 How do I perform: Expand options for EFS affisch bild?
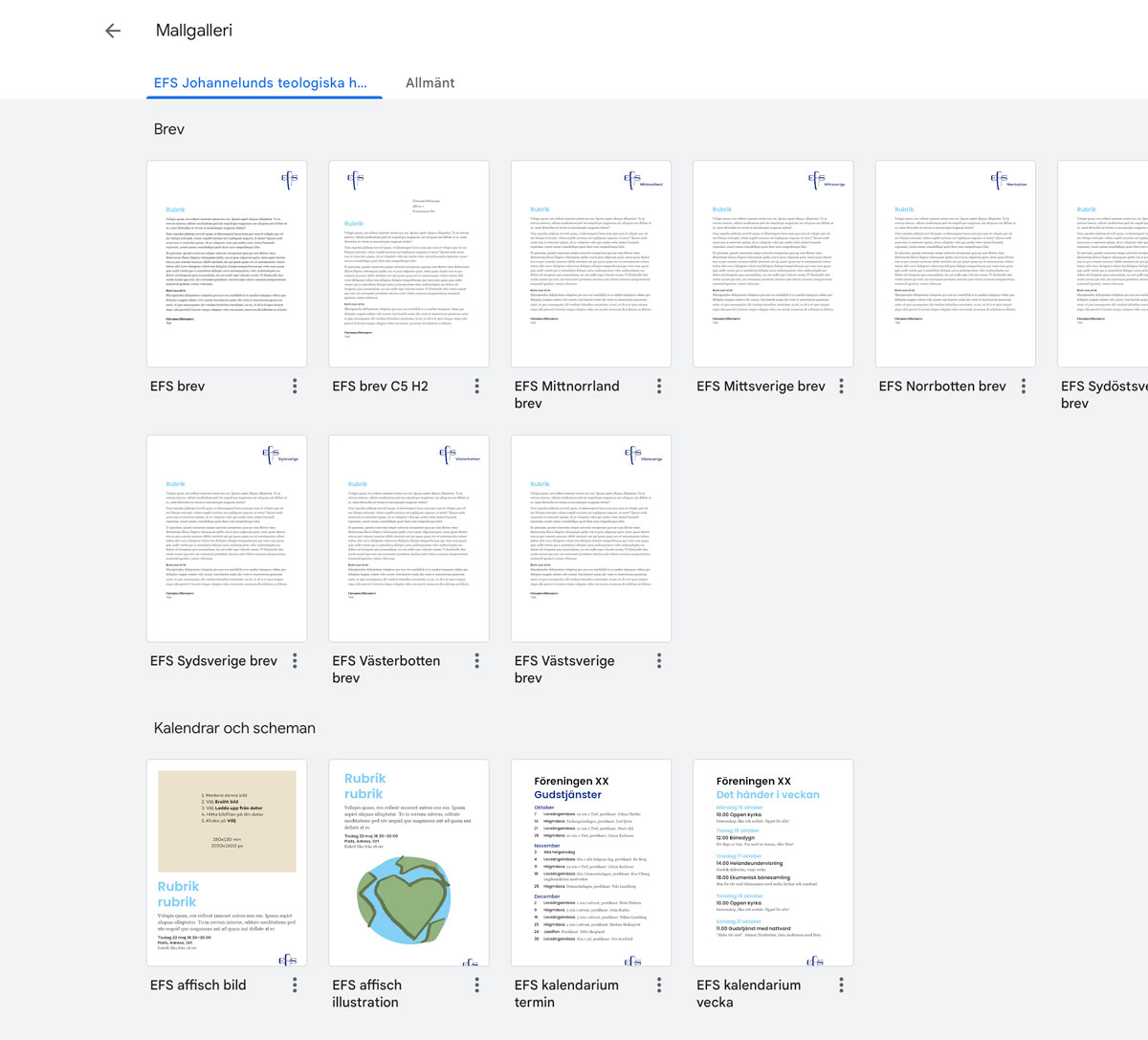[295, 985]
